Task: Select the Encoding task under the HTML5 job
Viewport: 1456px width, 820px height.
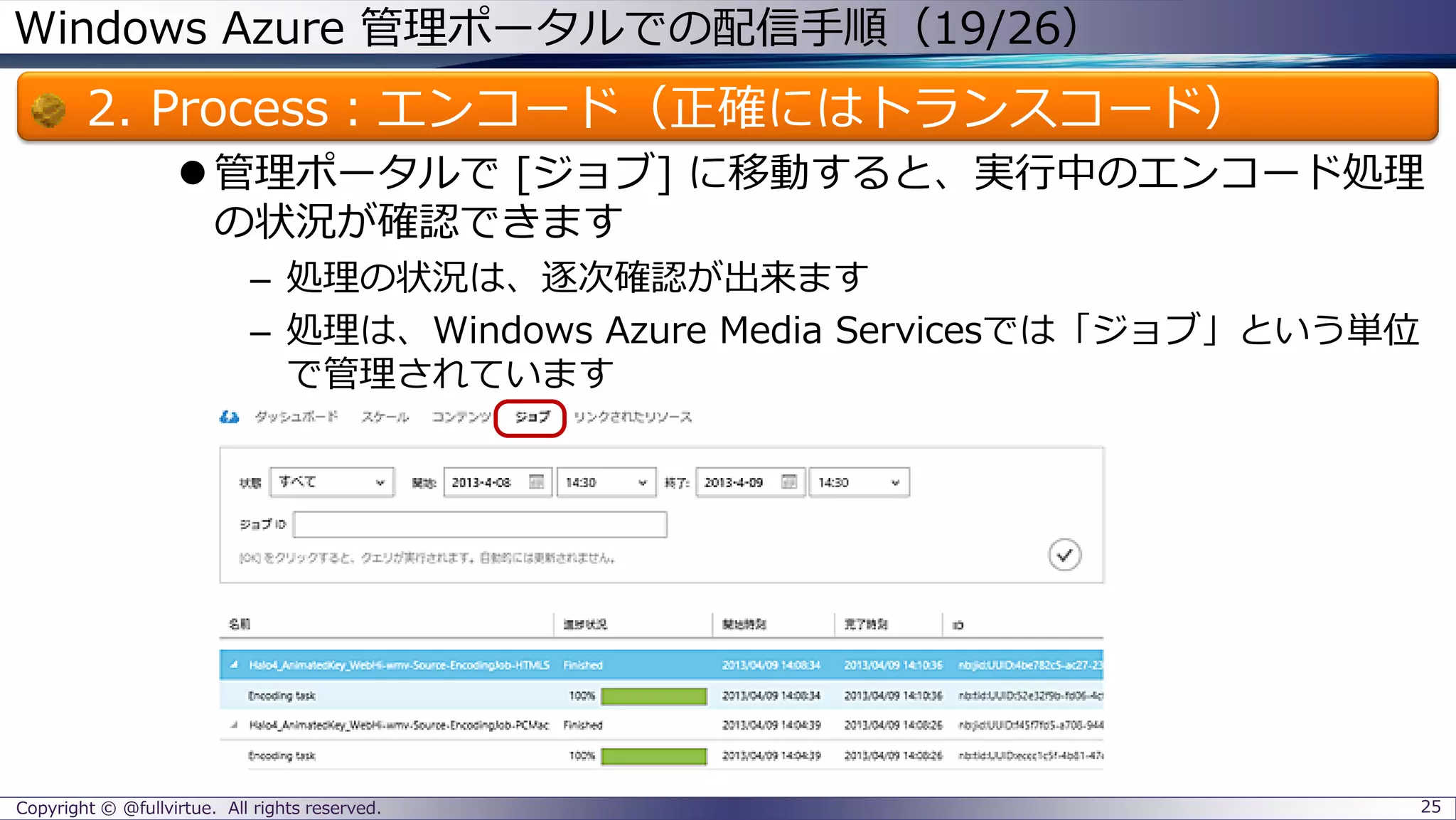Action: (x=282, y=696)
